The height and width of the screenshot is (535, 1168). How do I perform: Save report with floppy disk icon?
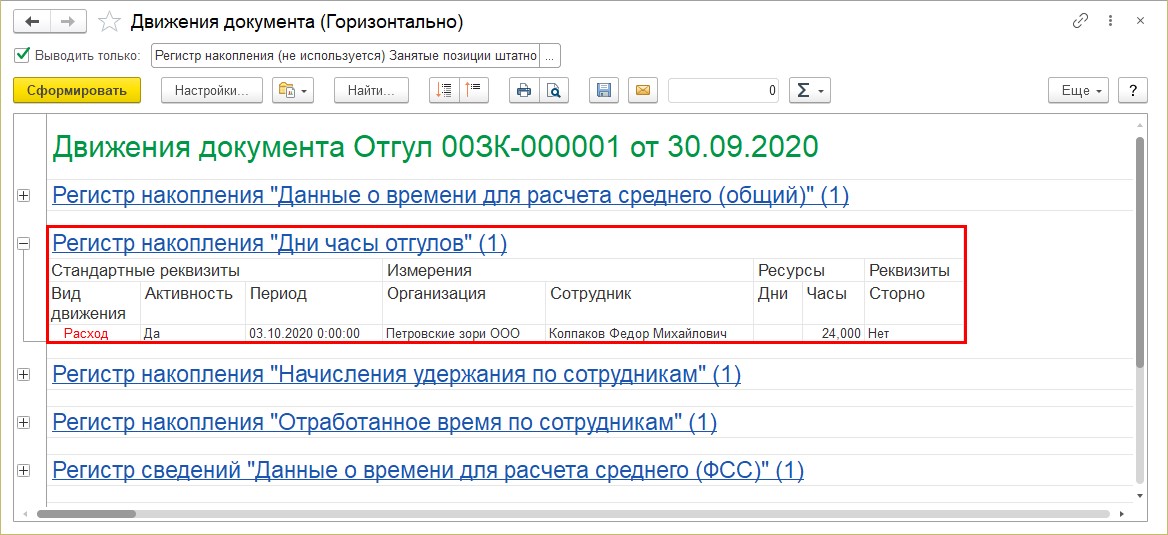click(604, 91)
